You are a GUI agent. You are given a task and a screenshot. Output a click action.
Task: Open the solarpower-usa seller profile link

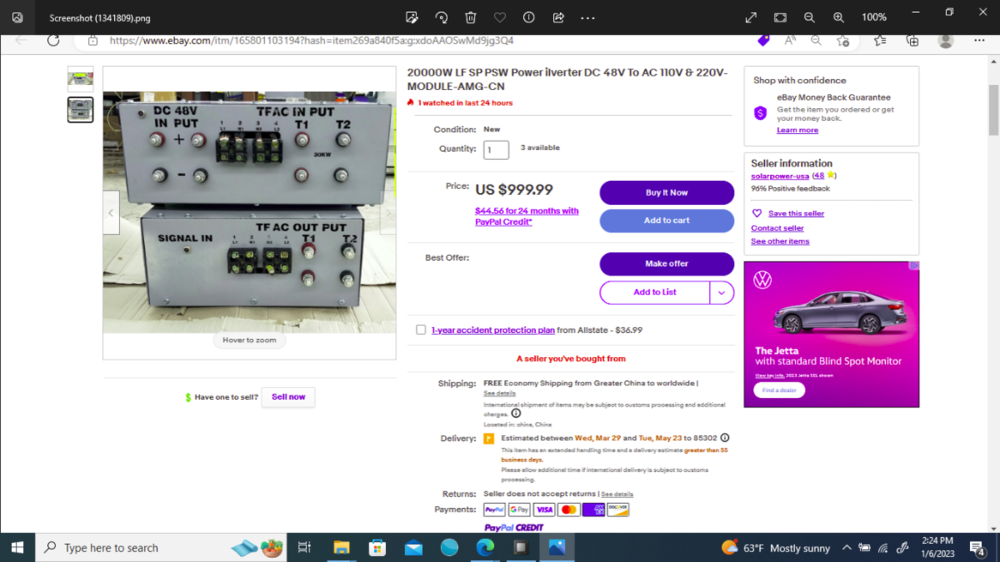pos(780,176)
